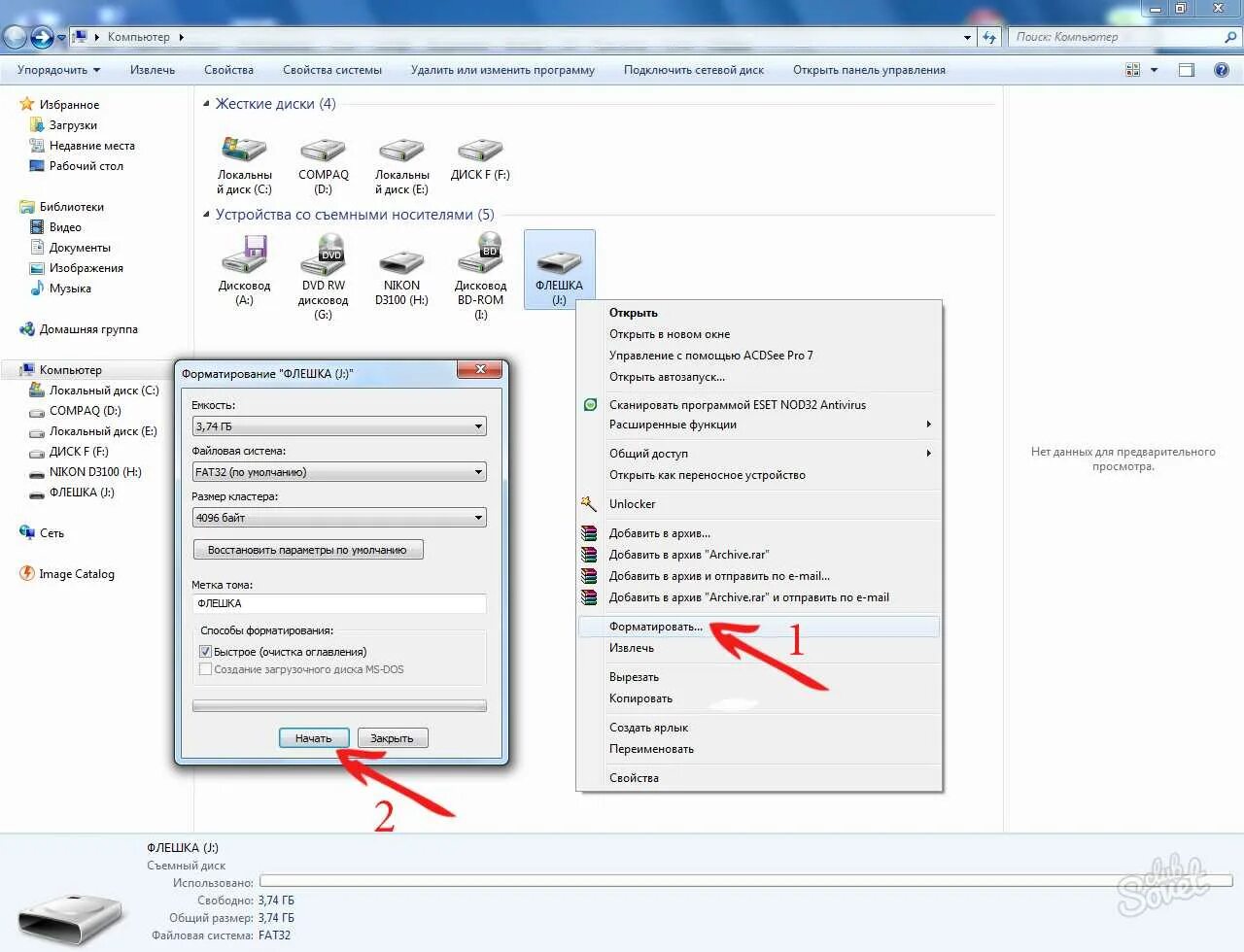Open Домашняя группа in sidebar

click(88, 329)
